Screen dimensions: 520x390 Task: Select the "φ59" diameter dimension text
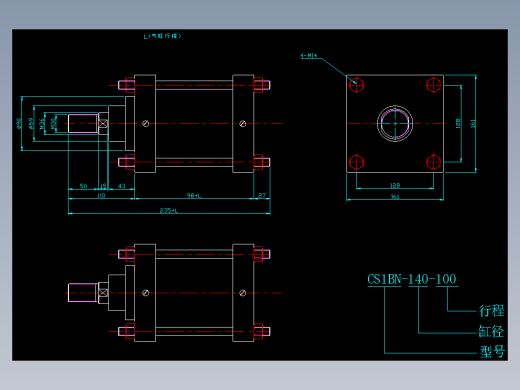[x=31, y=123]
